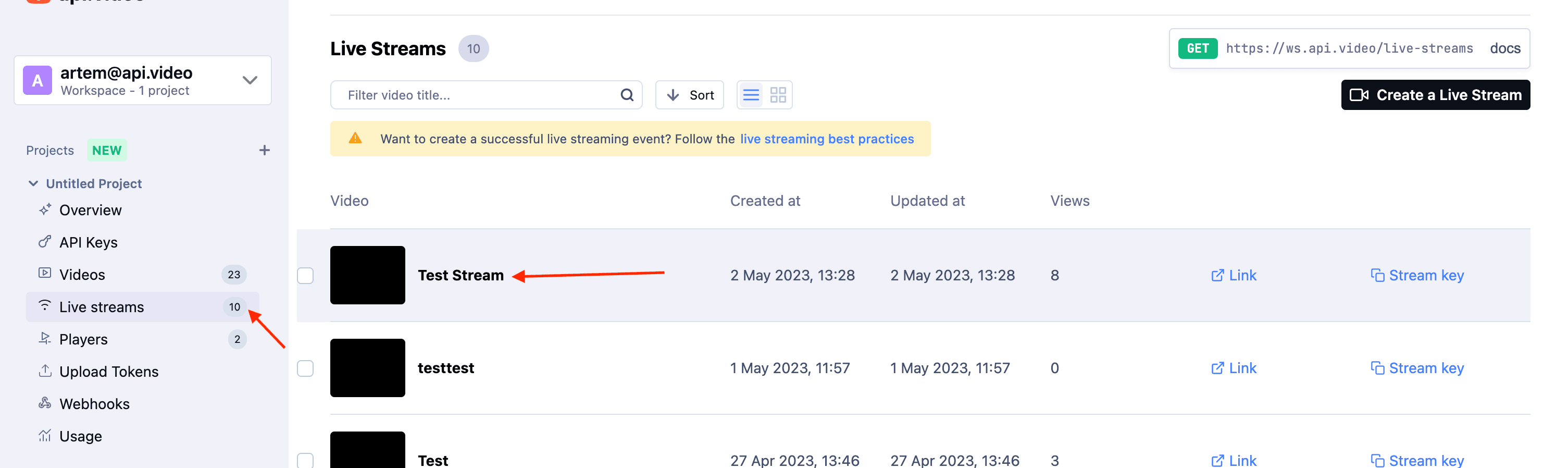
Task: Click the Players icon
Action: pyautogui.click(x=45, y=338)
